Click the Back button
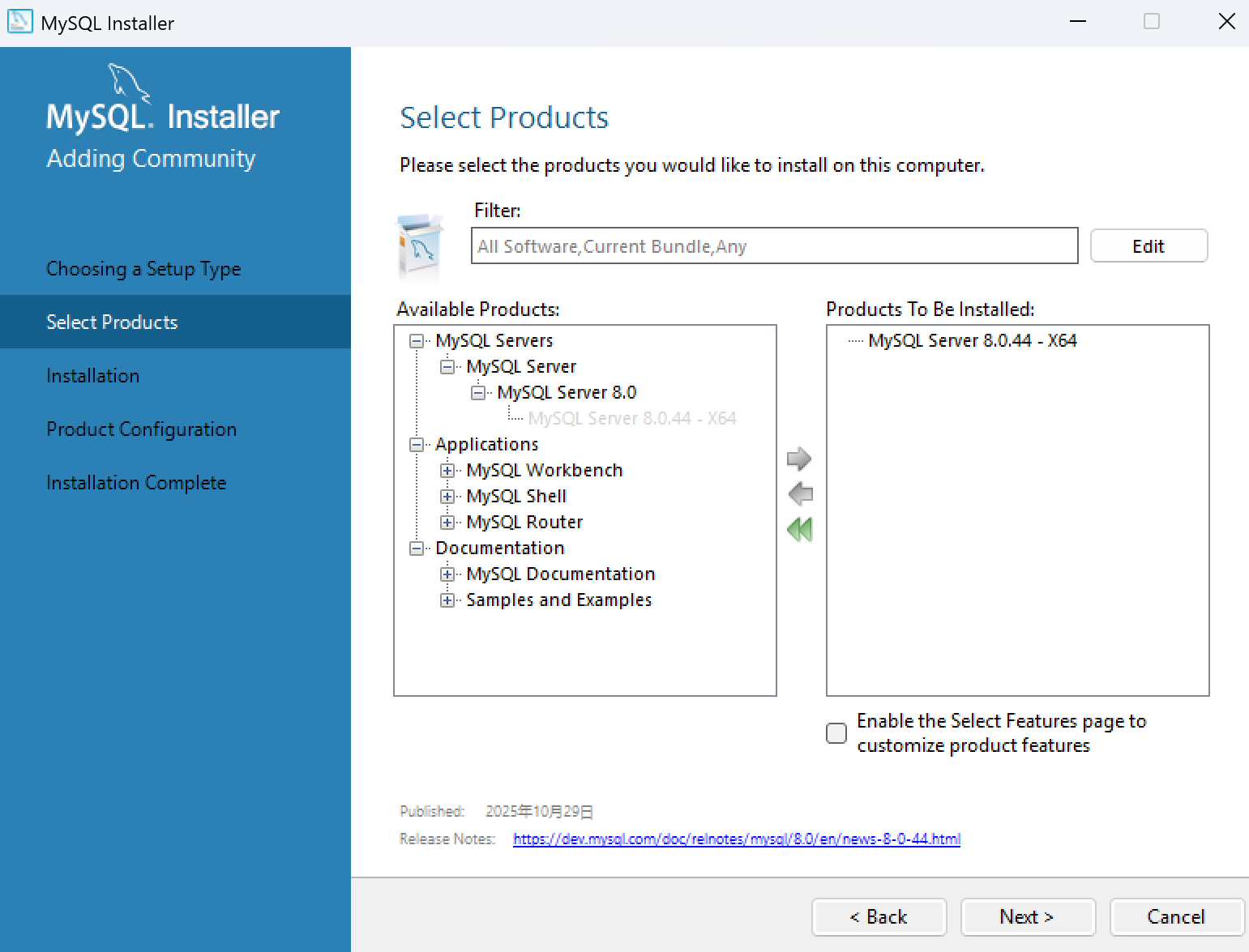This screenshot has width=1249, height=952. coord(879,917)
